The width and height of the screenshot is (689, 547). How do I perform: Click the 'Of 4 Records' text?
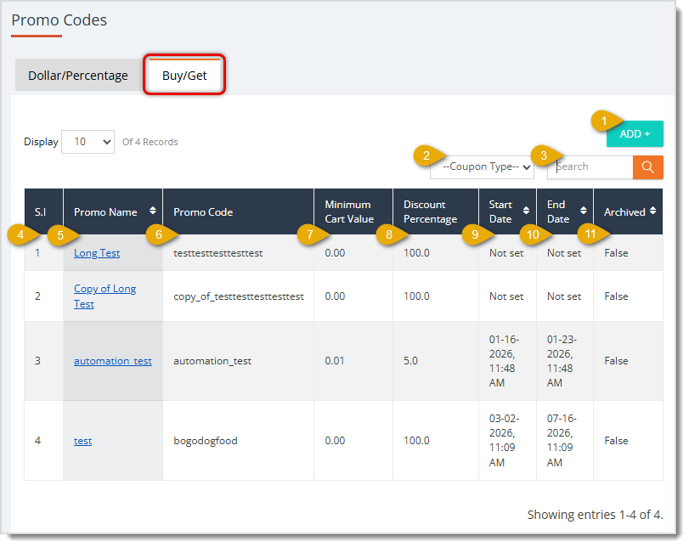[150, 142]
